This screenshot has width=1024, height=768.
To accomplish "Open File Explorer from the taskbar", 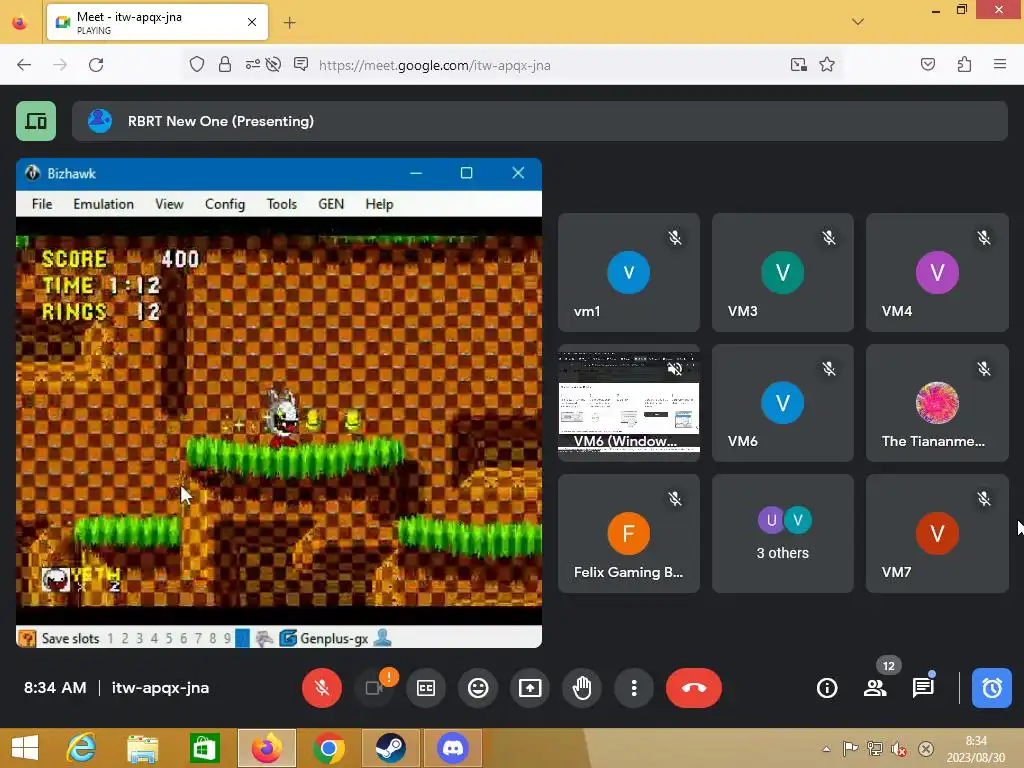I will [x=142, y=748].
